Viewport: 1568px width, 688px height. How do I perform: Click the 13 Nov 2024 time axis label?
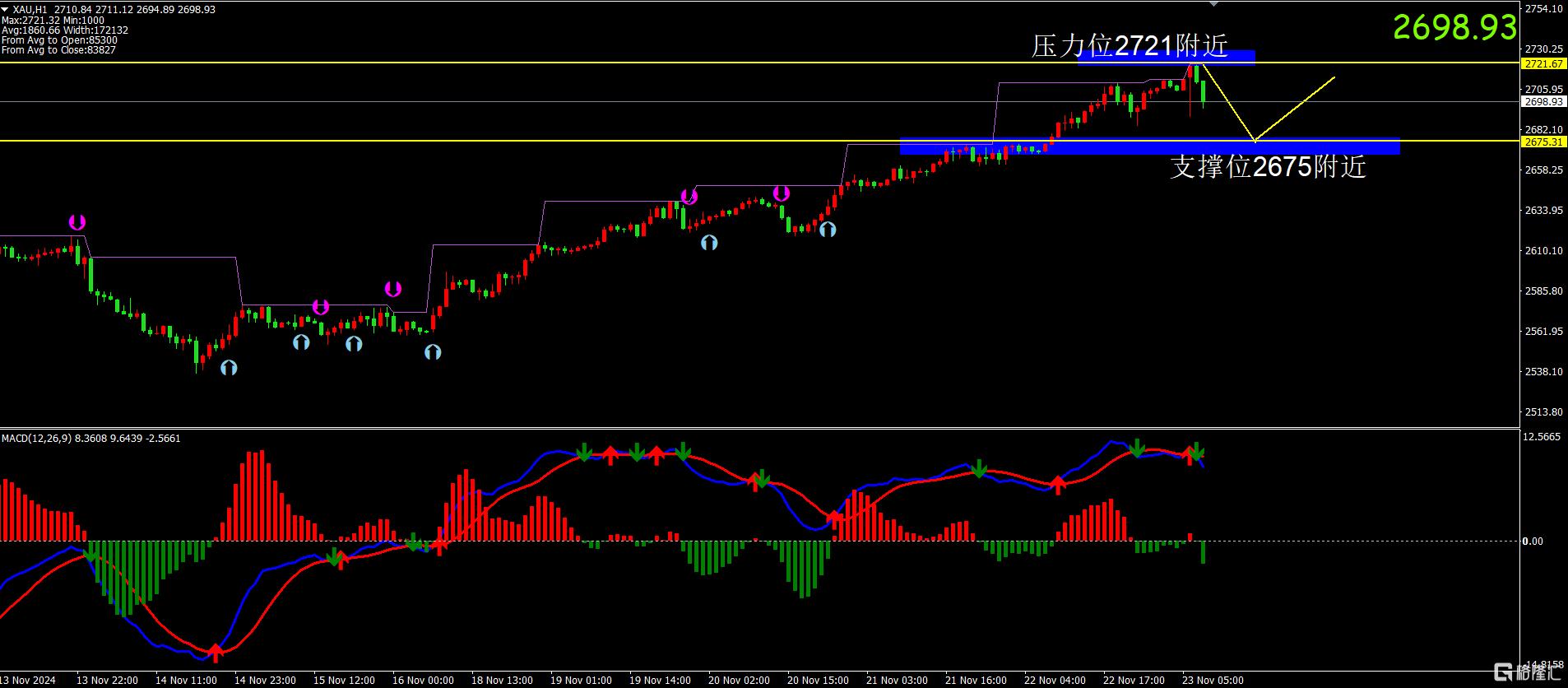28,681
